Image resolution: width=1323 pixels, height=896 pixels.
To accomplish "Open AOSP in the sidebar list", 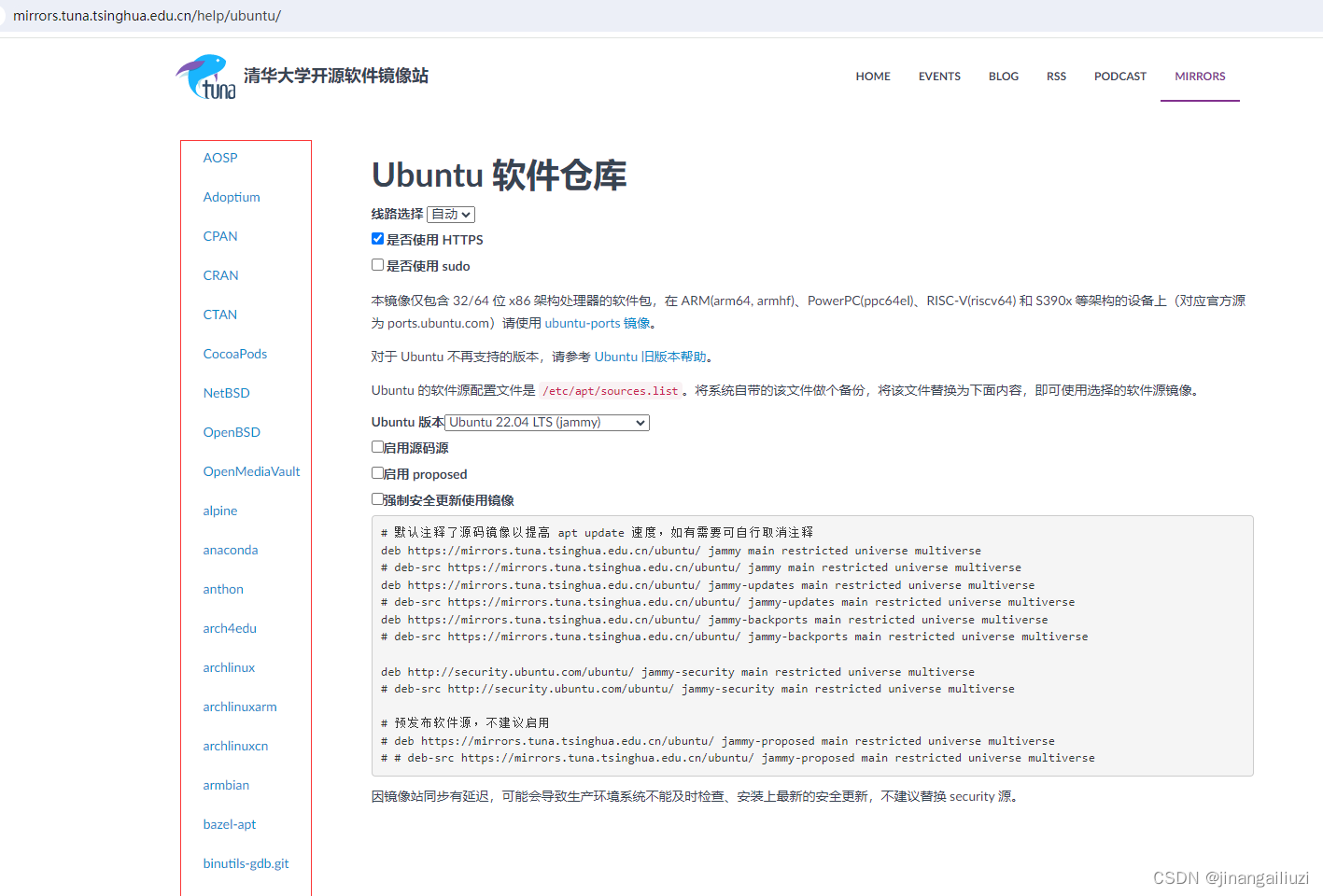I will [220, 158].
